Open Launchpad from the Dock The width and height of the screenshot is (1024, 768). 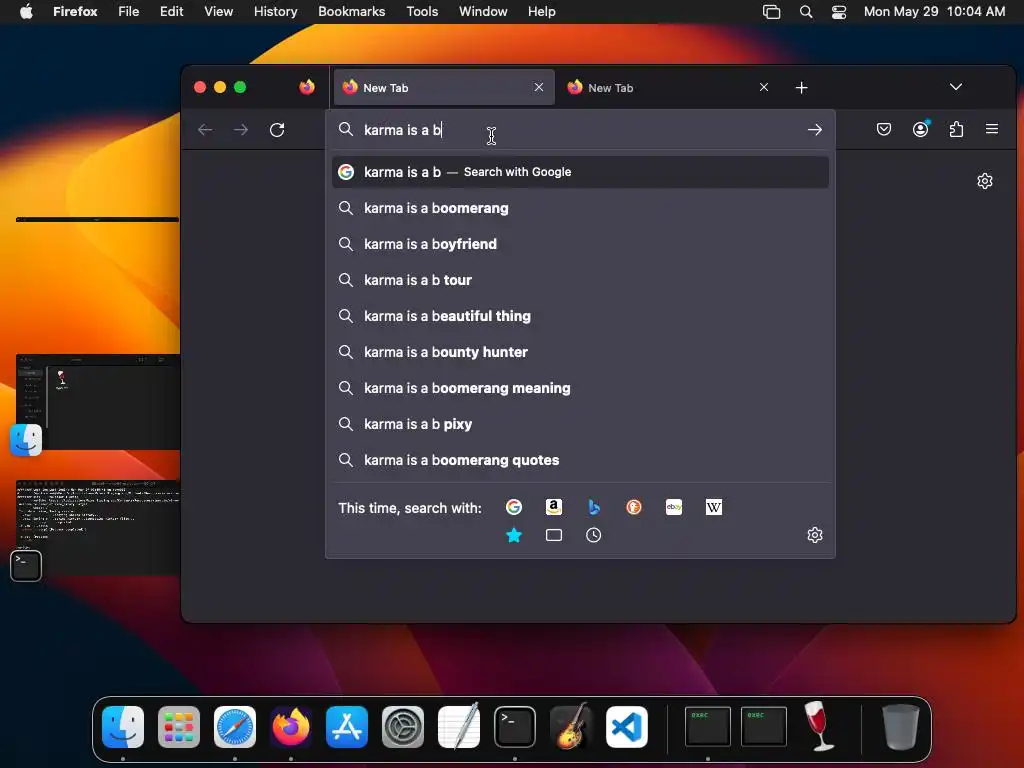179,727
